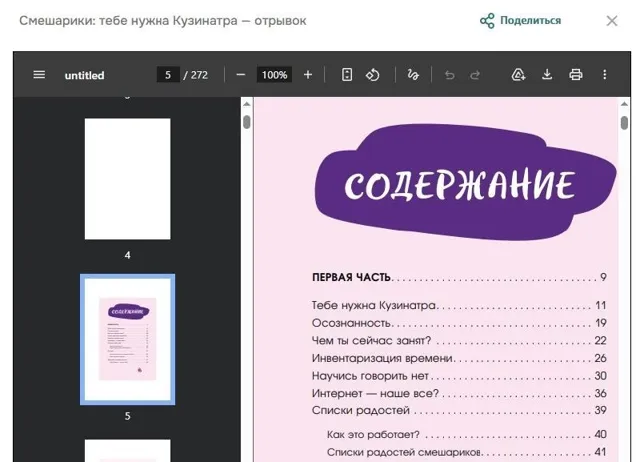Toggle the sidebar hamburger menu
The image size is (640, 462).
click(x=39, y=75)
